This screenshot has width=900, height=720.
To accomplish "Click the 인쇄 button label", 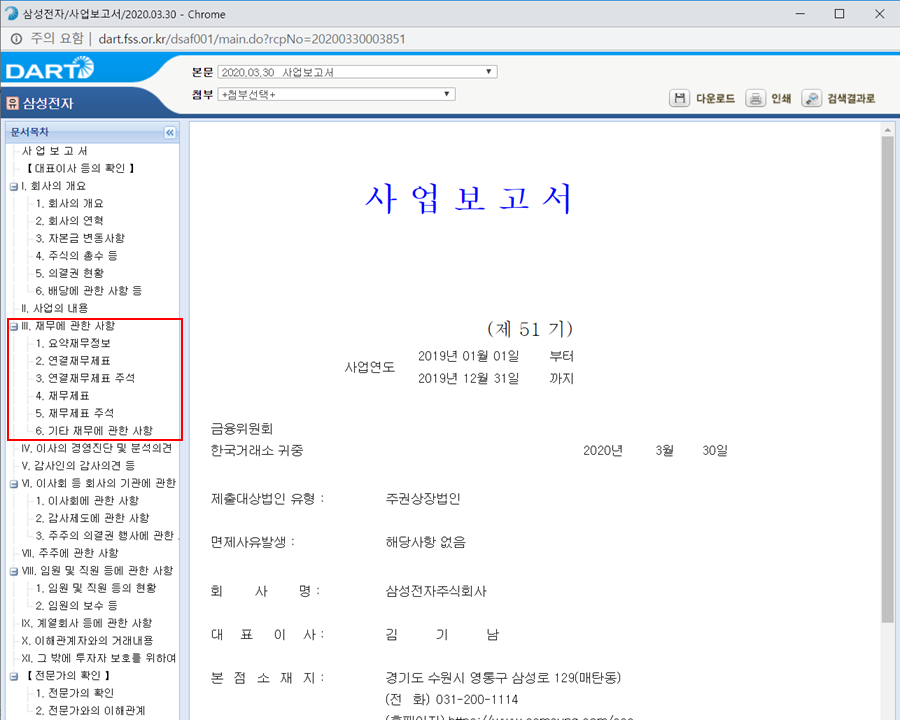I will point(781,99).
